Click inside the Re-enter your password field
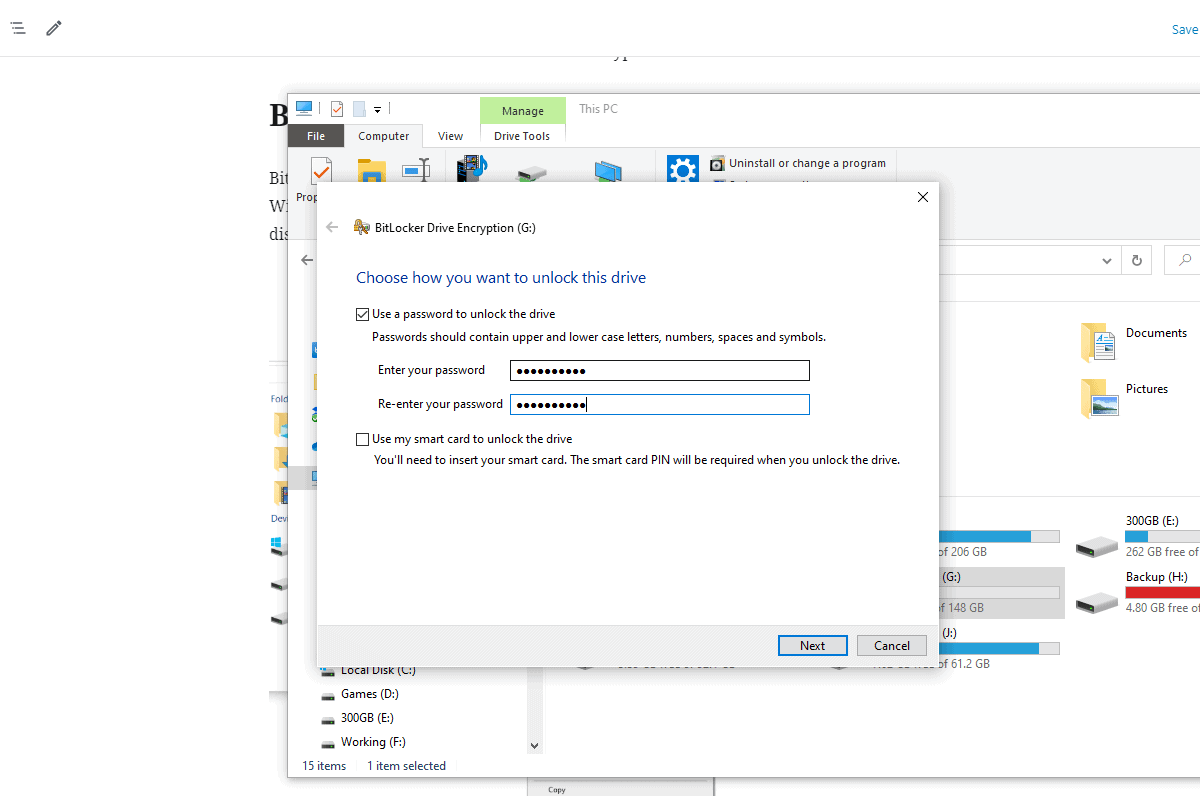Viewport: 1200px width, 800px height. click(x=660, y=404)
